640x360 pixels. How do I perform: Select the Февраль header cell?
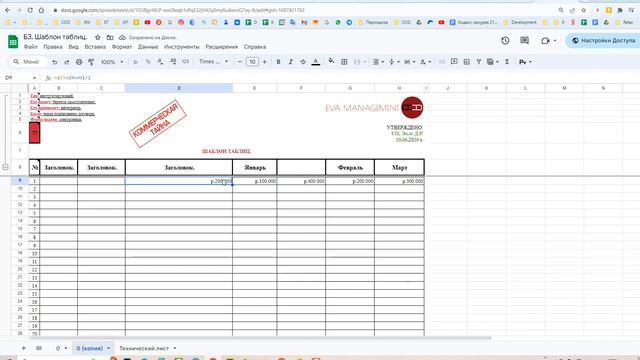click(350, 167)
